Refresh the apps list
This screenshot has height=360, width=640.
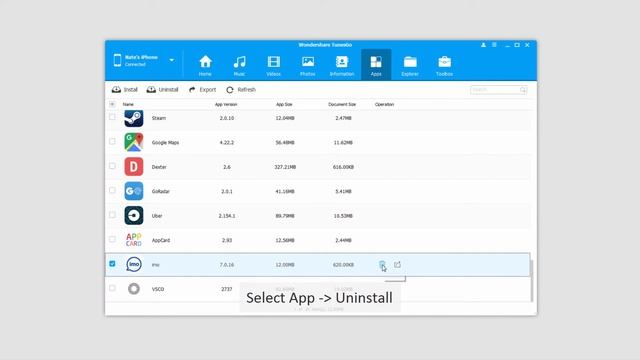coord(241,90)
